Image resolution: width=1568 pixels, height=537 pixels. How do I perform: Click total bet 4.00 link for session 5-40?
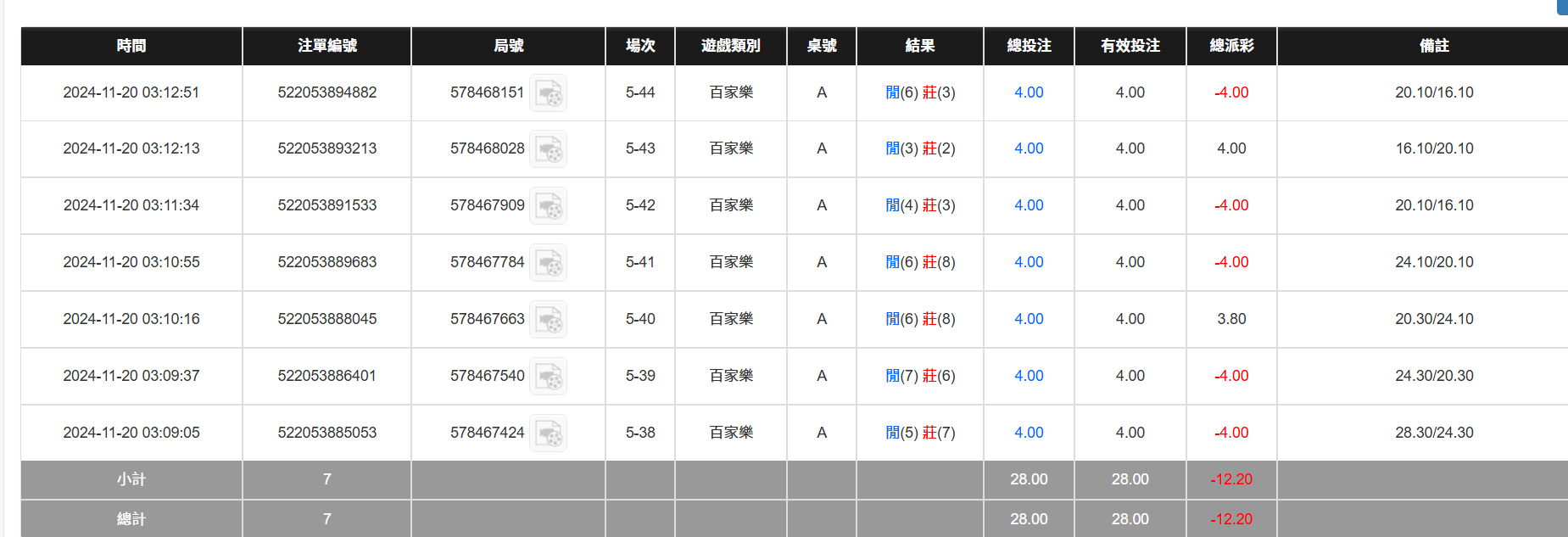[1029, 319]
